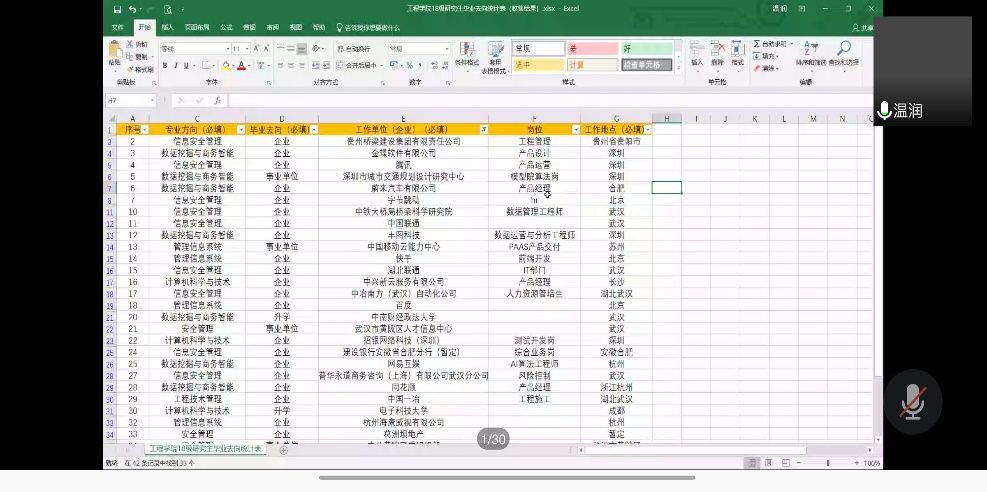Toggle Bold formatting button
This screenshot has width=987, height=492.
[x=164, y=66]
